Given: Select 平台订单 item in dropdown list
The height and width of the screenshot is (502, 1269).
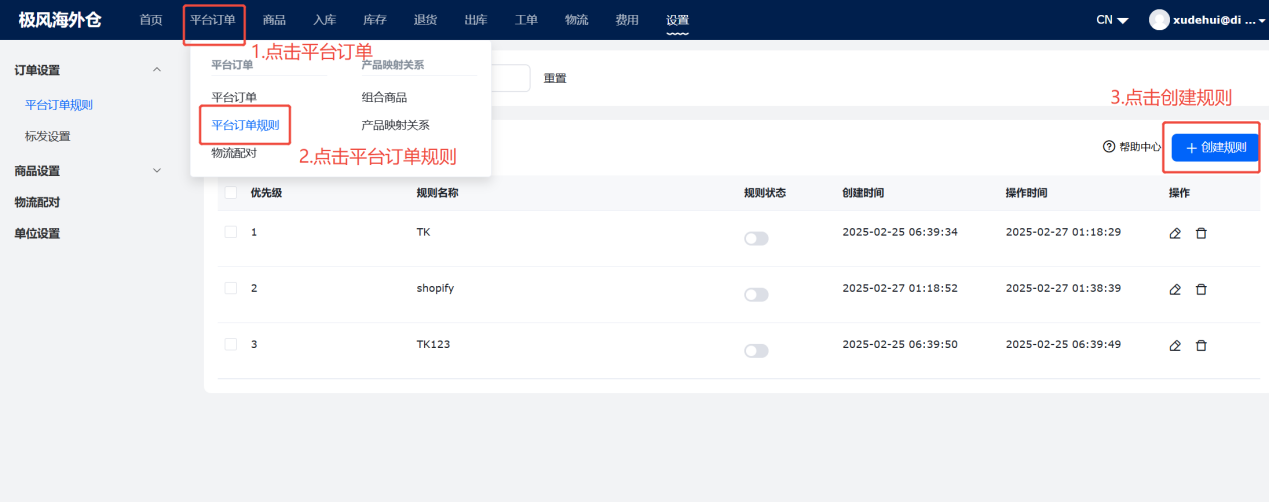Looking at the screenshot, I should [x=234, y=97].
